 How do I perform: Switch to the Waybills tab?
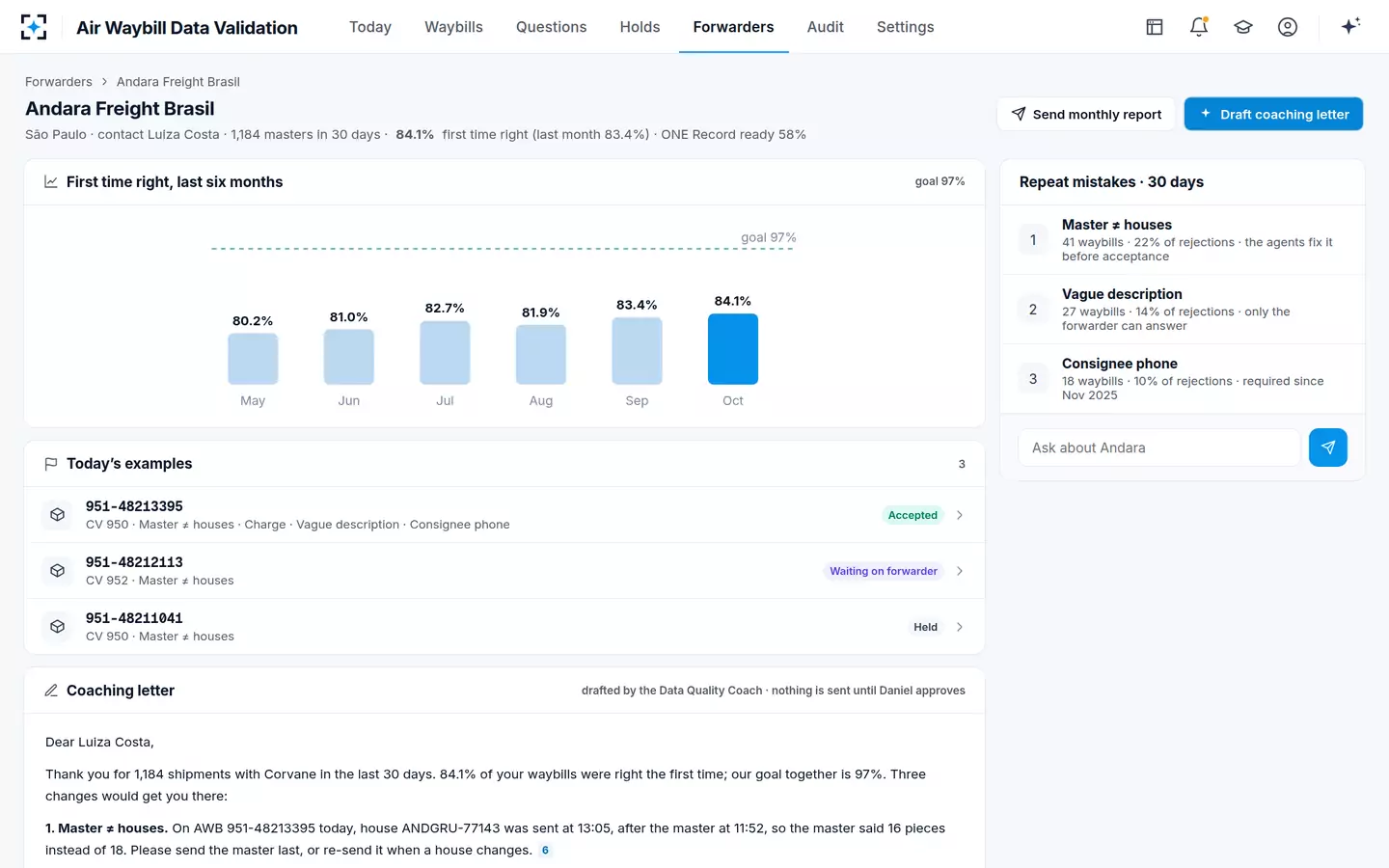(x=453, y=27)
